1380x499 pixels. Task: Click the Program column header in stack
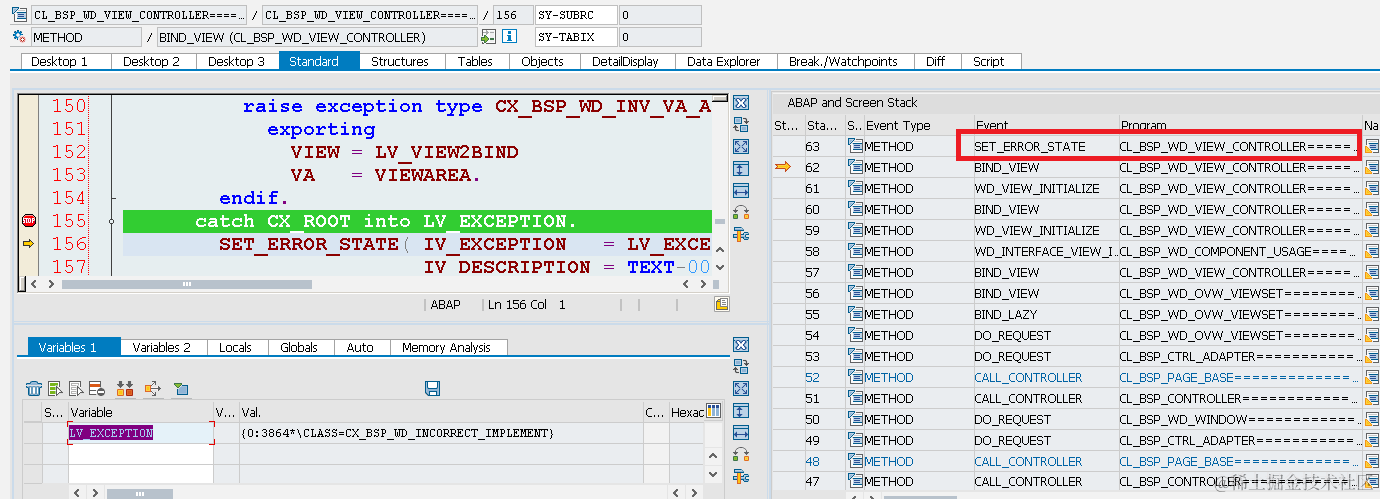pos(1239,126)
